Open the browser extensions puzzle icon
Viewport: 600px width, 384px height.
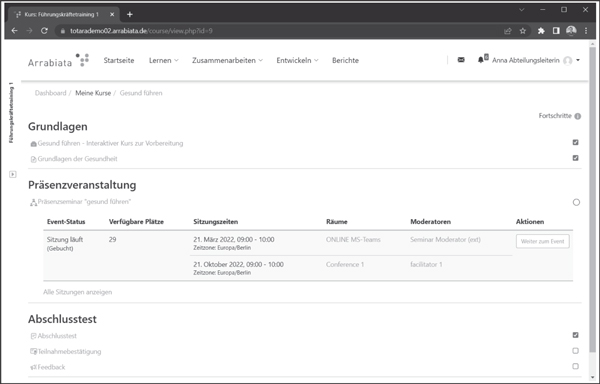pos(541,31)
